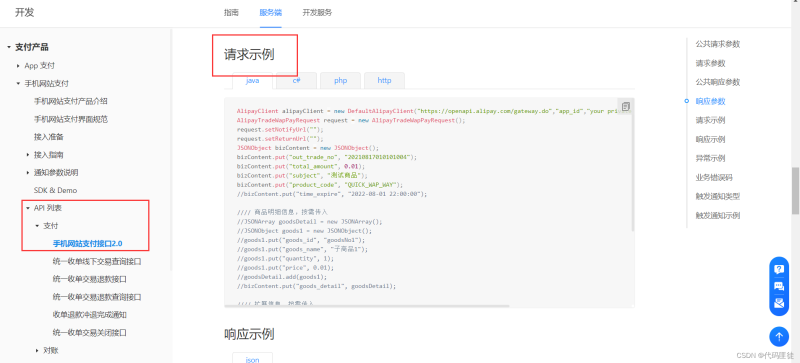Click the out_trade_no code line
Viewport: 800px width, 363px height.
pyautogui.click(x=327, y=157)
